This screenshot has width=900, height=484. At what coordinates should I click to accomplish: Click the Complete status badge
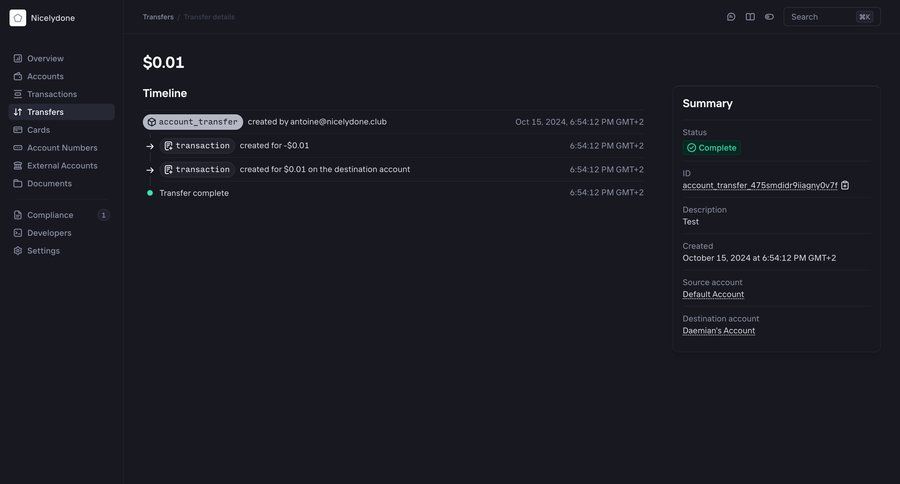pos(712,148)
